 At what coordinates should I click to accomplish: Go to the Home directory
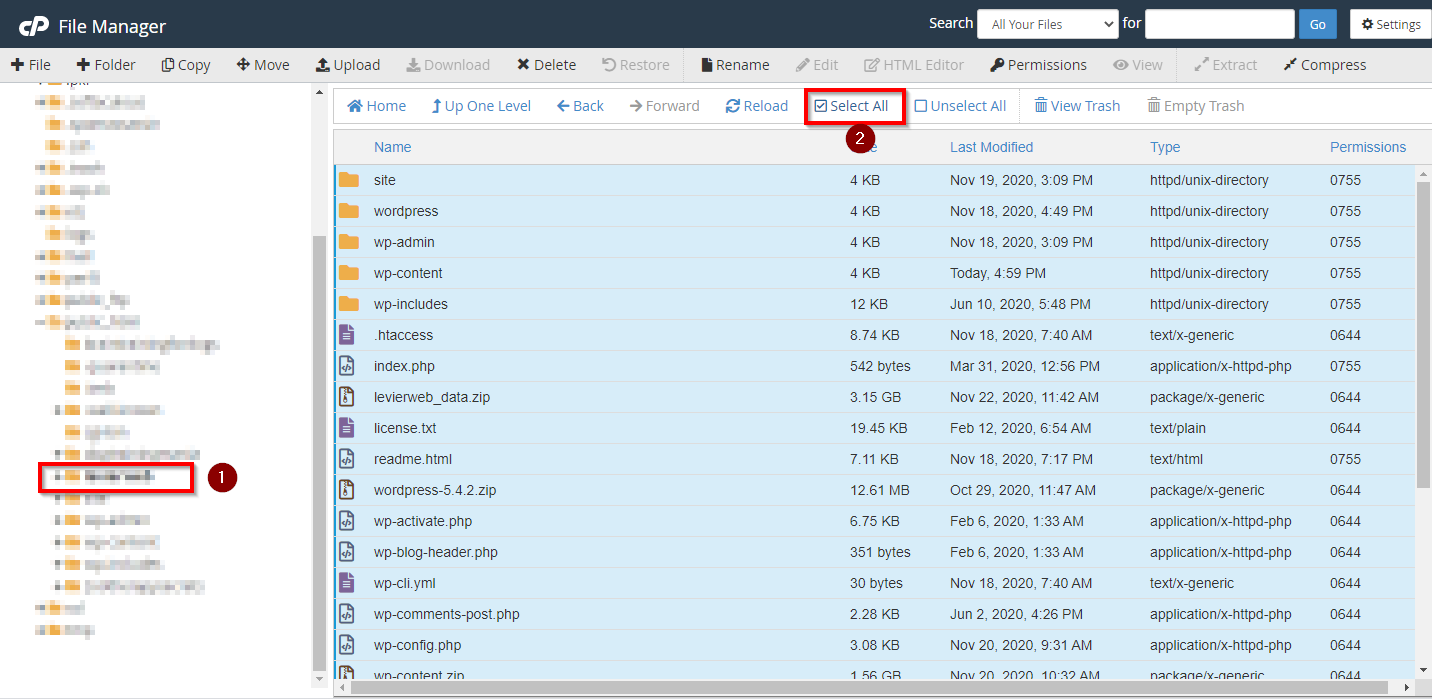tap(377, 106)
